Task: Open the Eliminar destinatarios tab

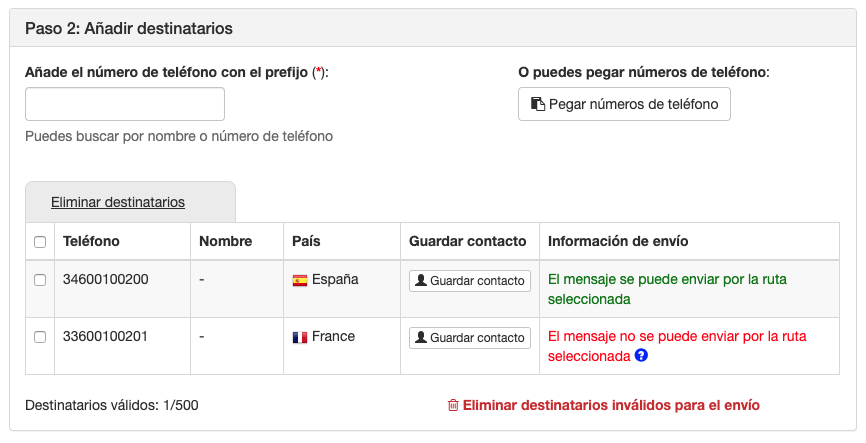Action: click(118, 202)
